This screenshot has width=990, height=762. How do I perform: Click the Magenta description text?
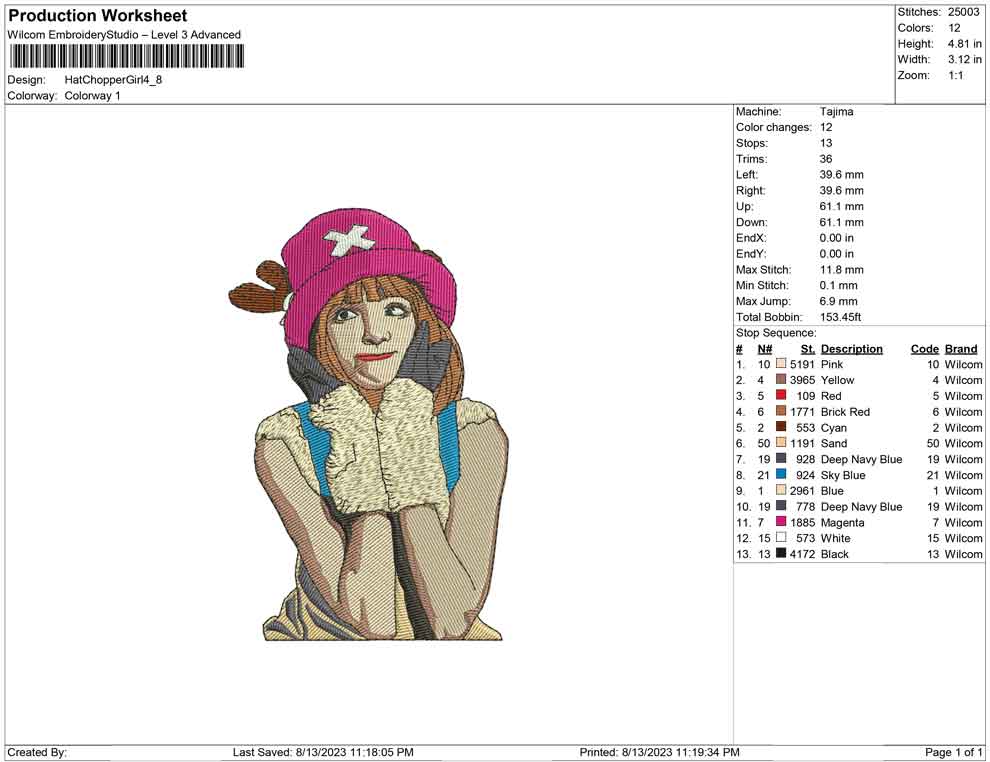pyautogui.click(x=842, y=522)
